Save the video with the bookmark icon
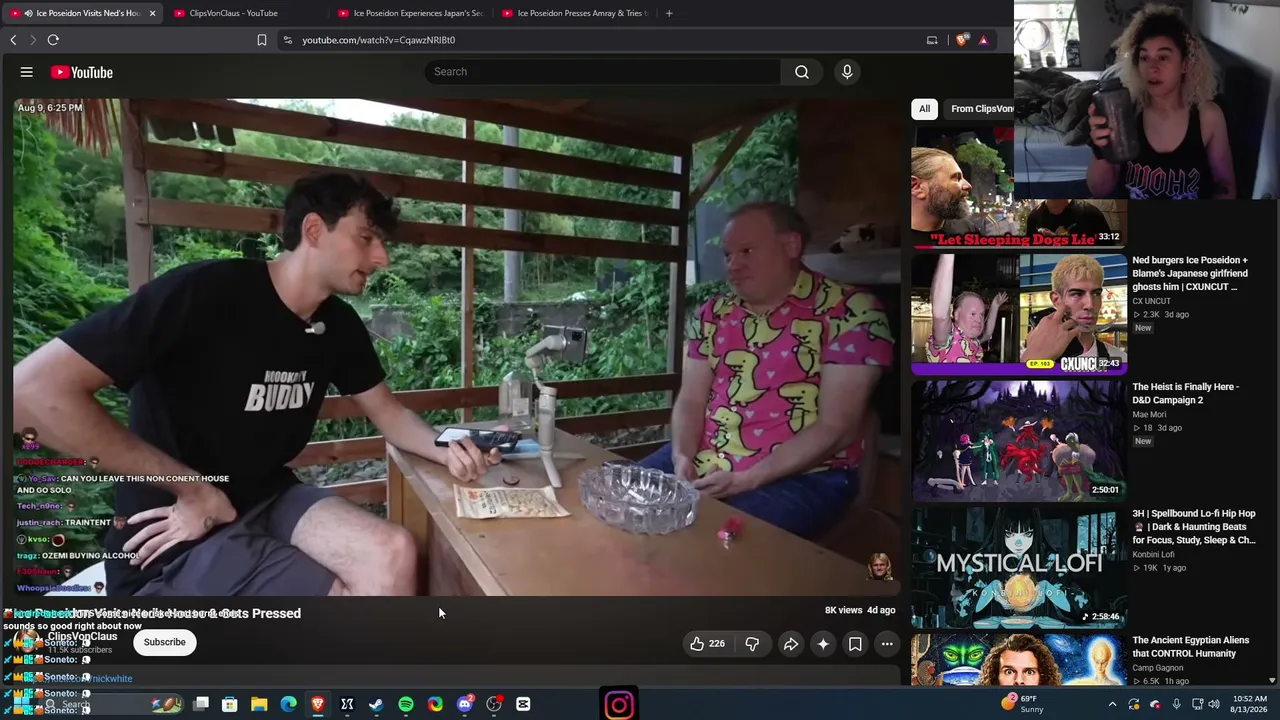This screenshot has width=1280, height=720. pos(855,644)
